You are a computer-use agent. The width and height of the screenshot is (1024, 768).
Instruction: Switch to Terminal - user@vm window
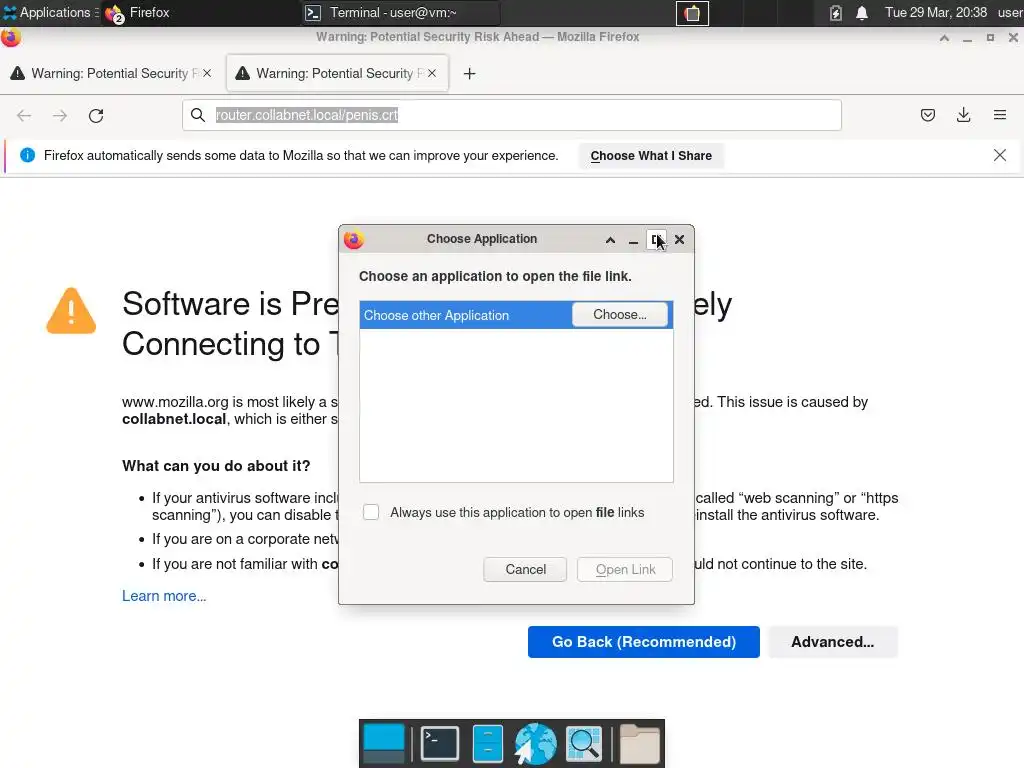coord(400,12)
